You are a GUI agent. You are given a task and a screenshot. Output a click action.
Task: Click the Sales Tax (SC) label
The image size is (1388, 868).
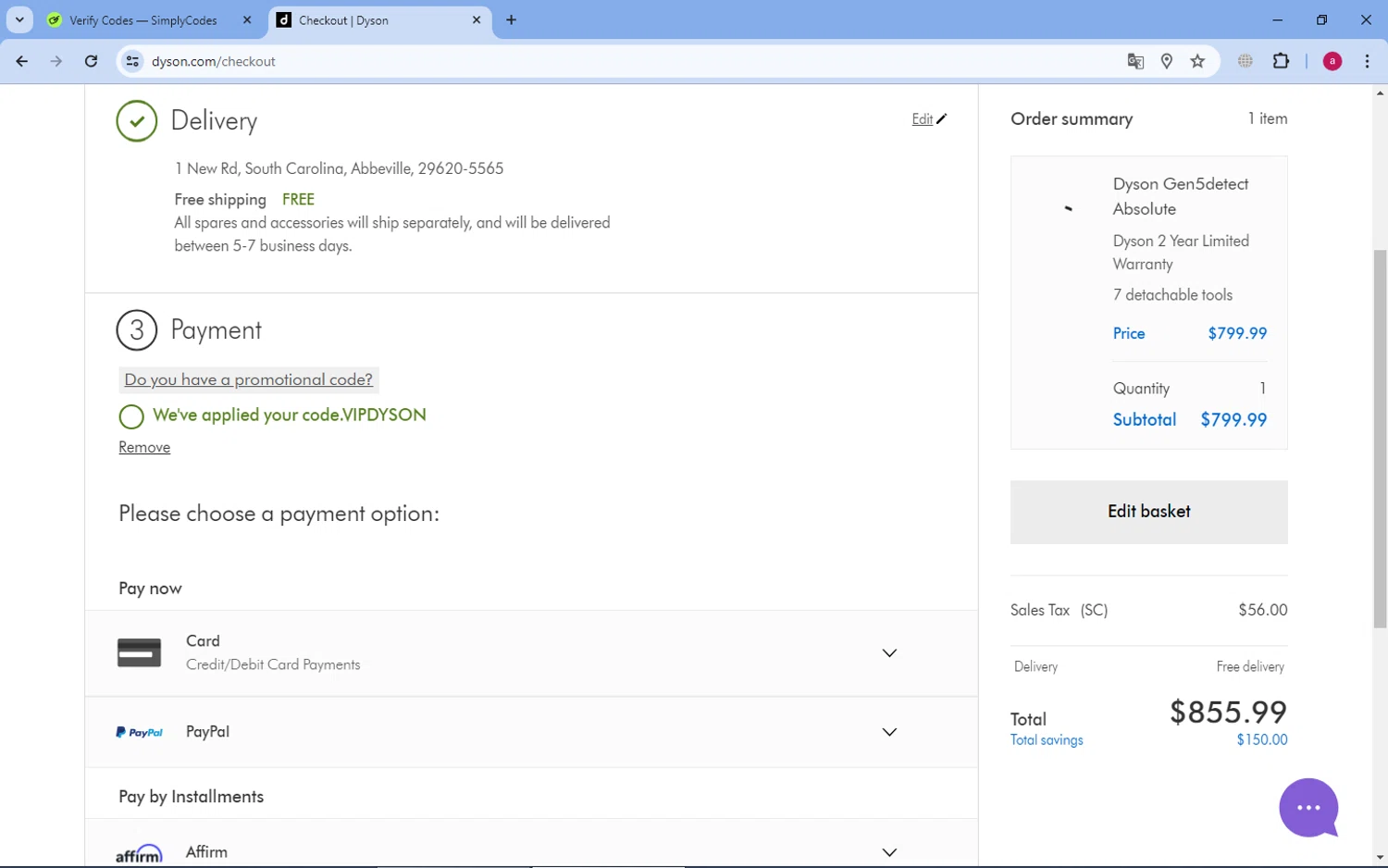(x=1059, y=610)
